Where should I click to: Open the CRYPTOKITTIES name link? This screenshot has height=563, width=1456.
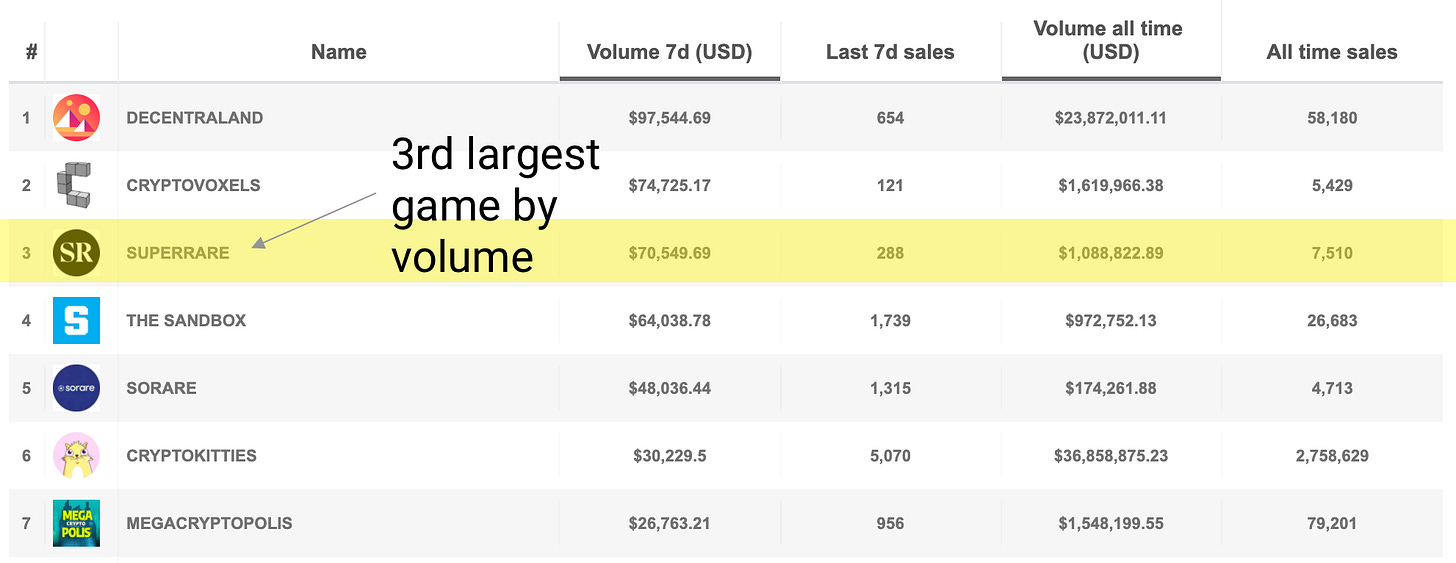[x=191, y=455]
